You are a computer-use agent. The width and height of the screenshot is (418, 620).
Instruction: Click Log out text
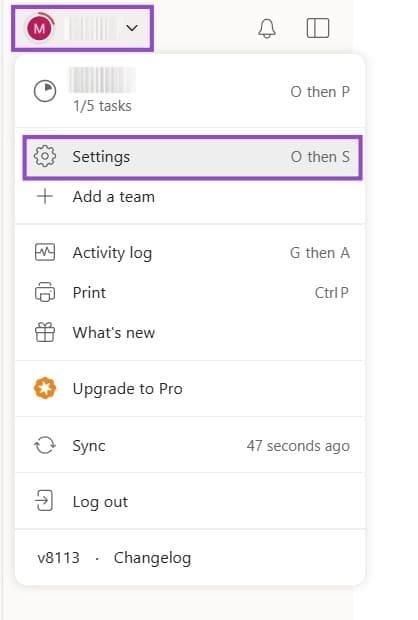tap(100, 502)
